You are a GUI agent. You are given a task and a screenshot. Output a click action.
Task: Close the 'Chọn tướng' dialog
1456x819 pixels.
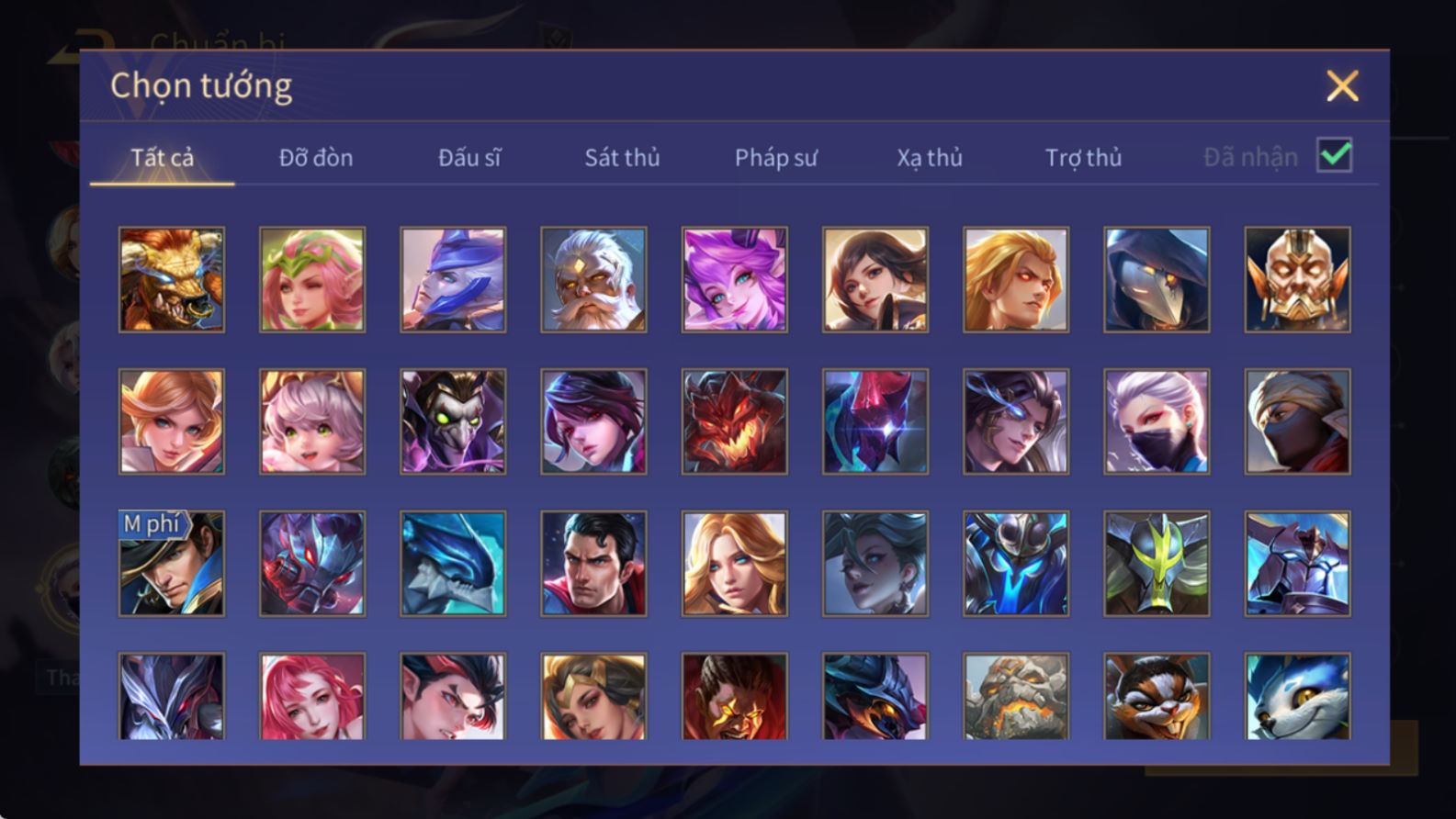1342,86
